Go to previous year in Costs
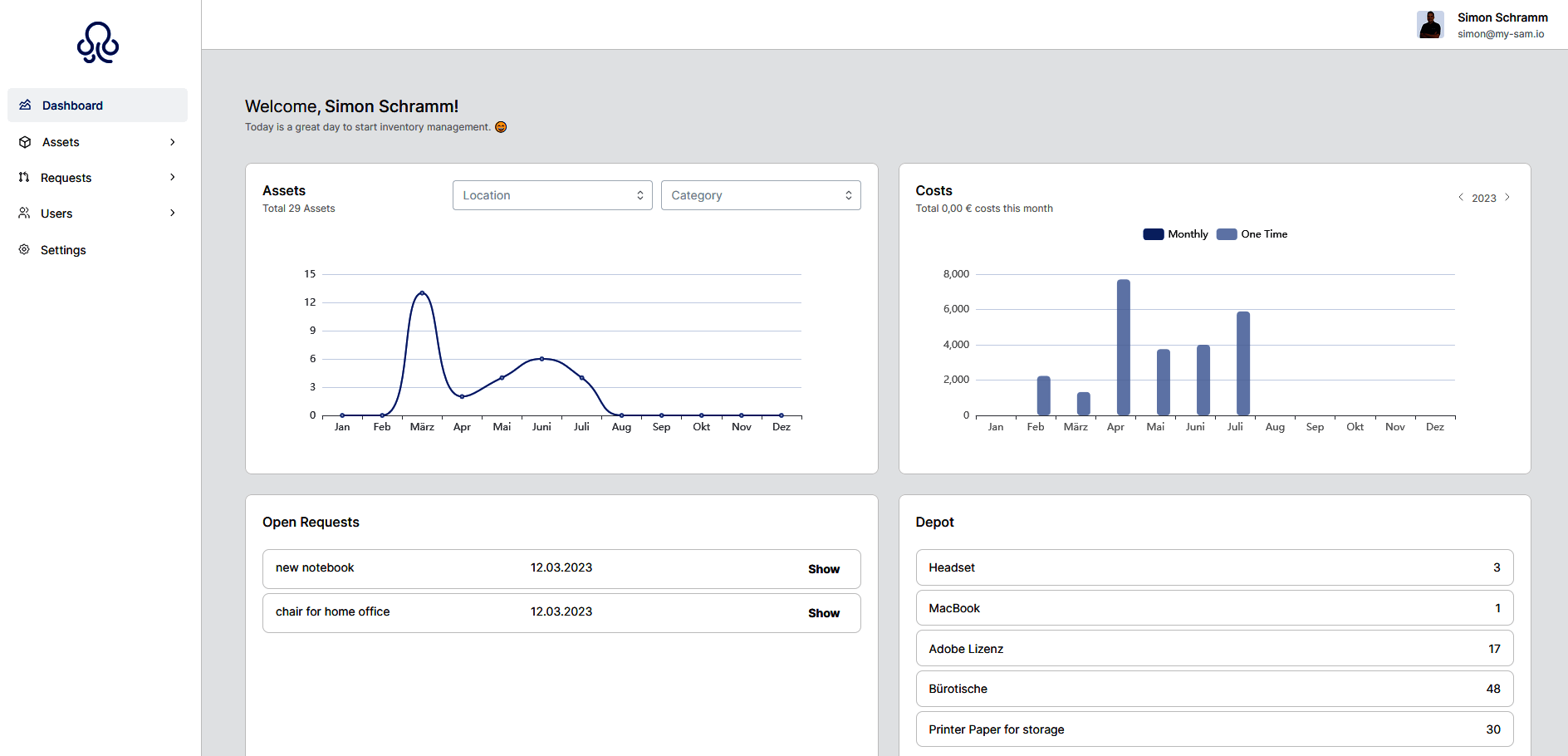The height and width of the screenshot is (756, 1568). tap(1461, 198)
